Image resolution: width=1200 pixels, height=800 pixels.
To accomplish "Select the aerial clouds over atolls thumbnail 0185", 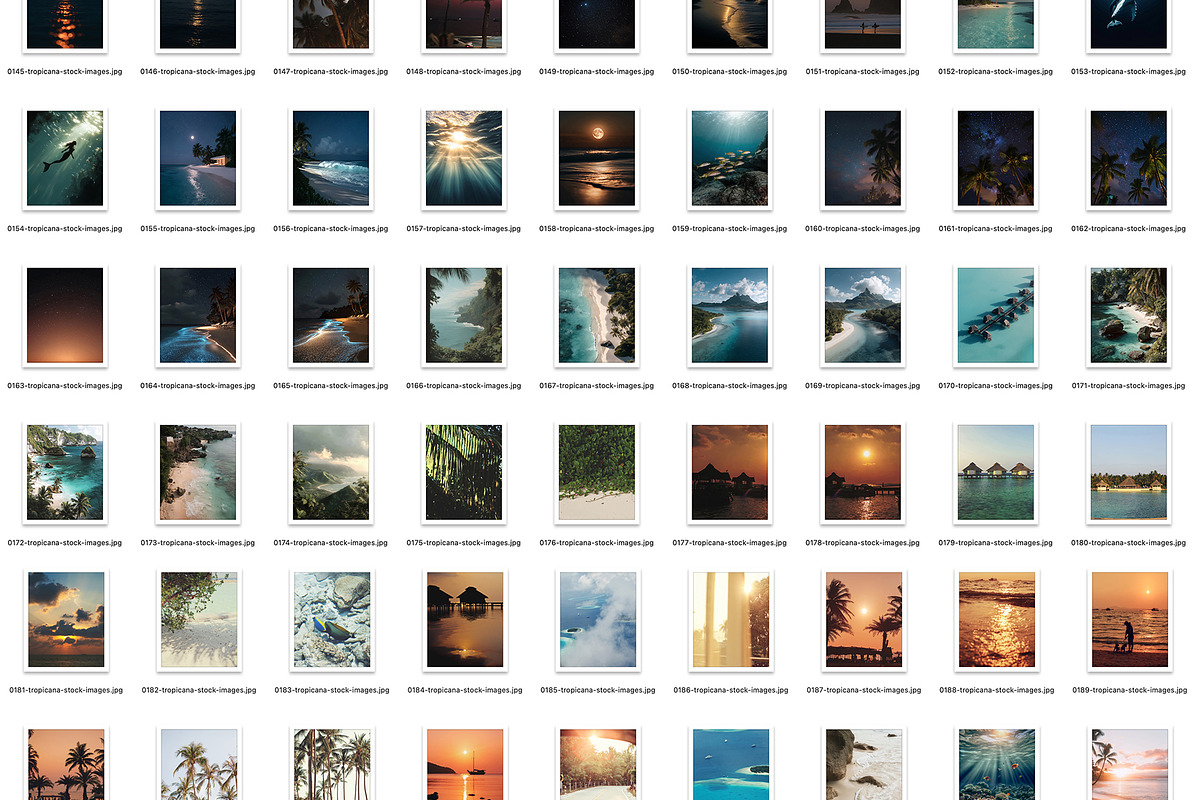I will point(597,619).
